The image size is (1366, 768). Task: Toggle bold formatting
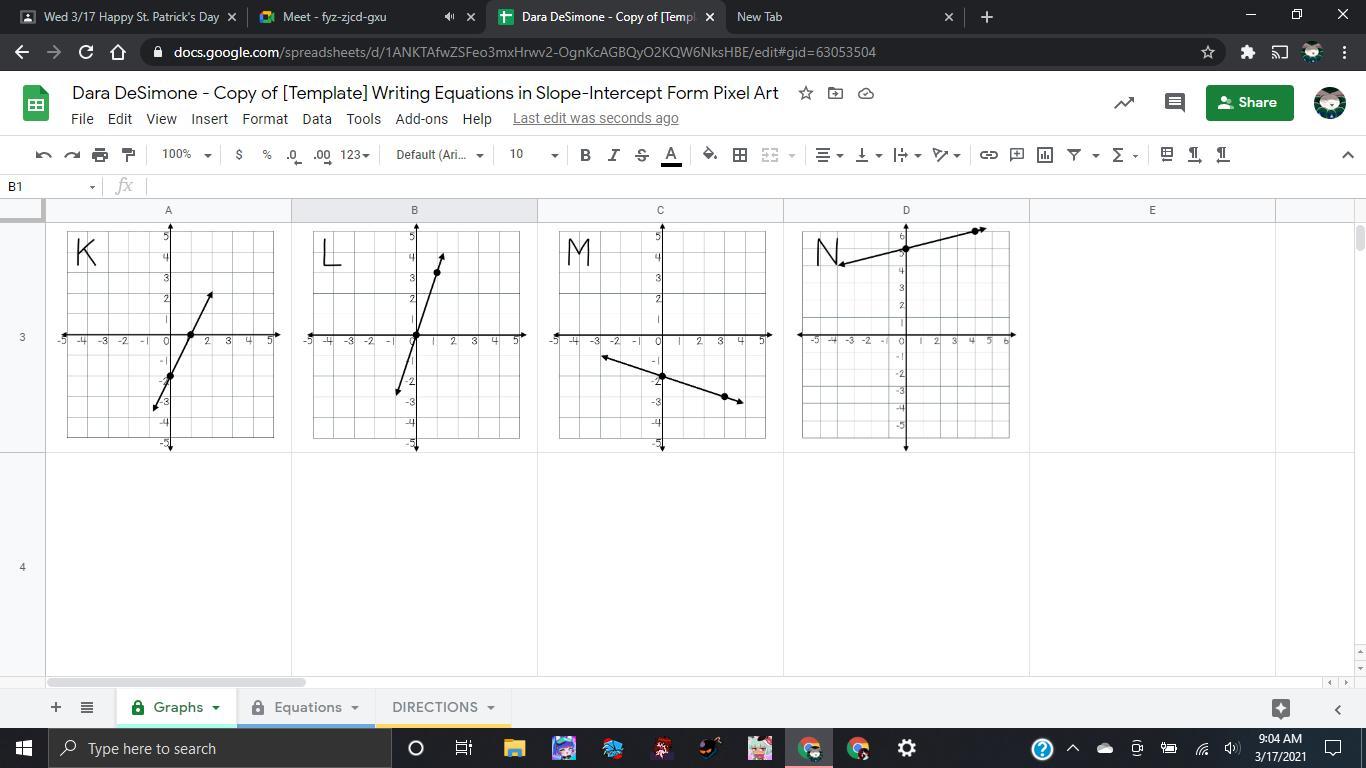point(585,155)
